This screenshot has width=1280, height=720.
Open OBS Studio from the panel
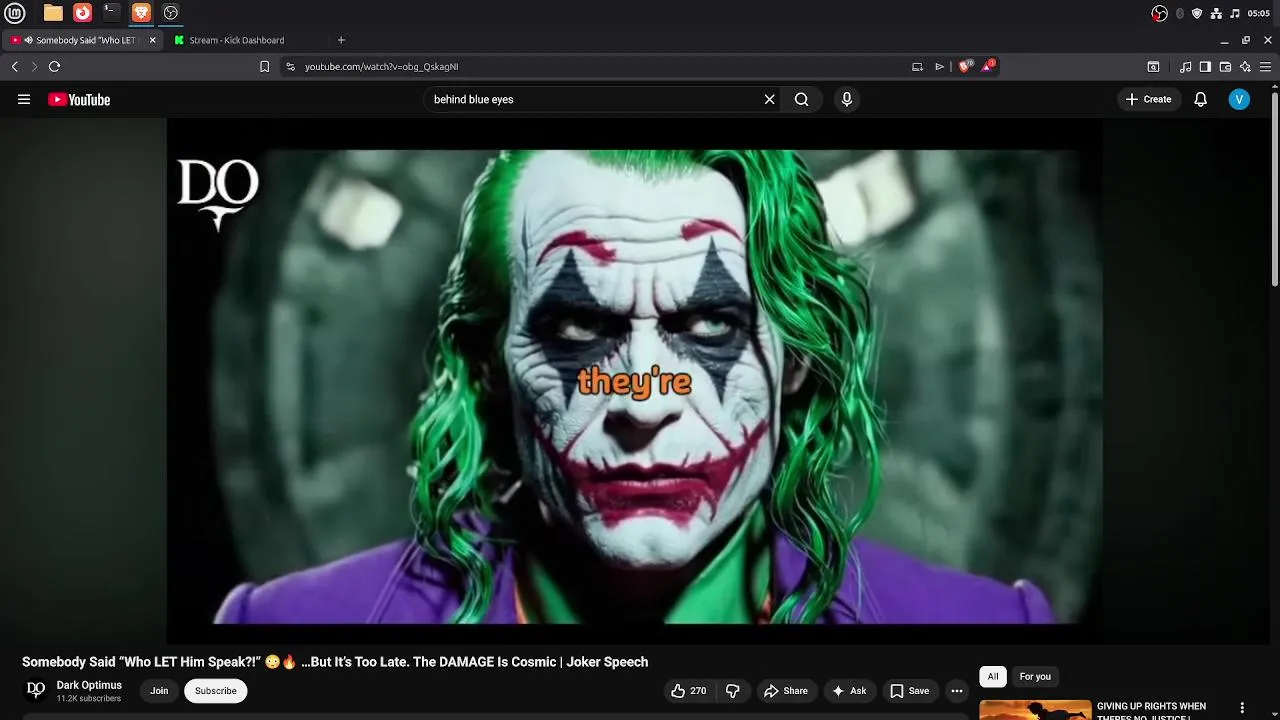(x=171, y=13)
